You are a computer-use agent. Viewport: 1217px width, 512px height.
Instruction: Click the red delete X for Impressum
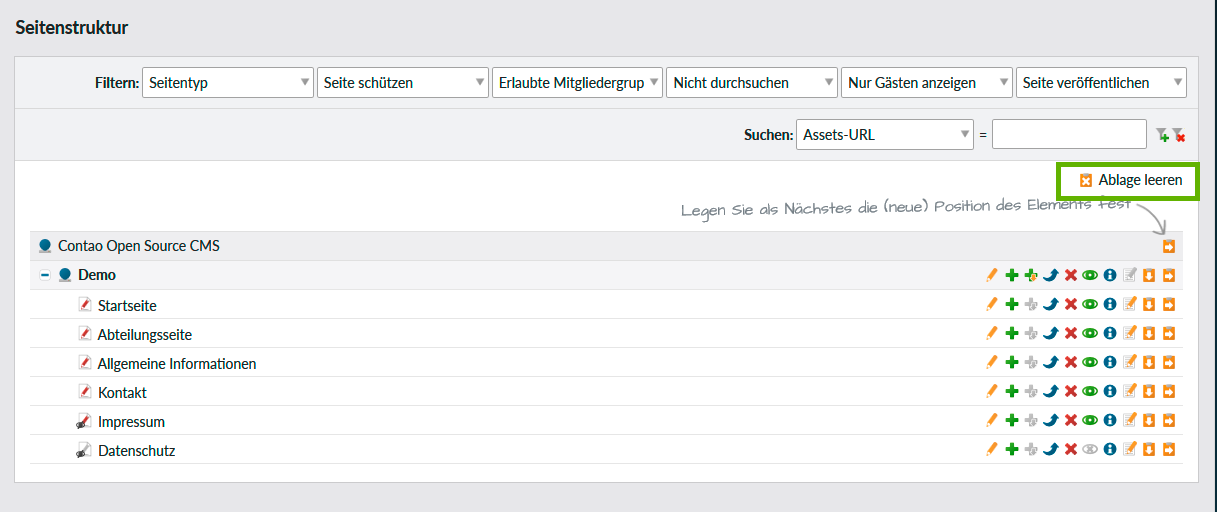coord(1070,421)
